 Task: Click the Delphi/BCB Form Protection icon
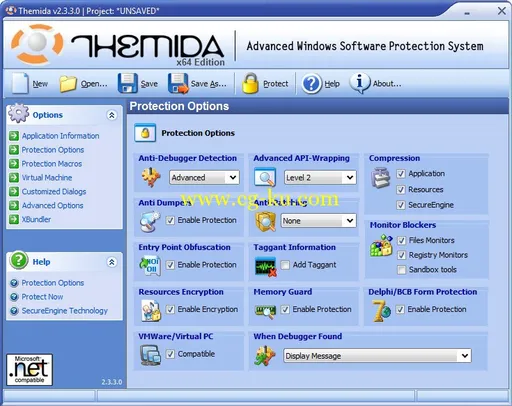point(381,311)
